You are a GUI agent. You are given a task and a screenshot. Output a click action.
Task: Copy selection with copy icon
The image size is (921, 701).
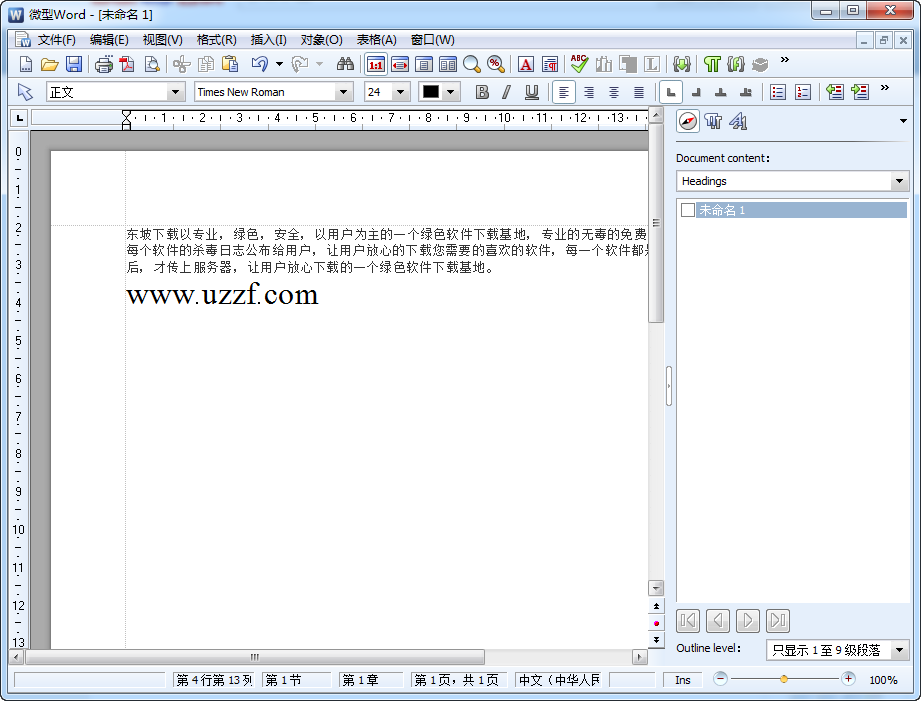point(206,64)
